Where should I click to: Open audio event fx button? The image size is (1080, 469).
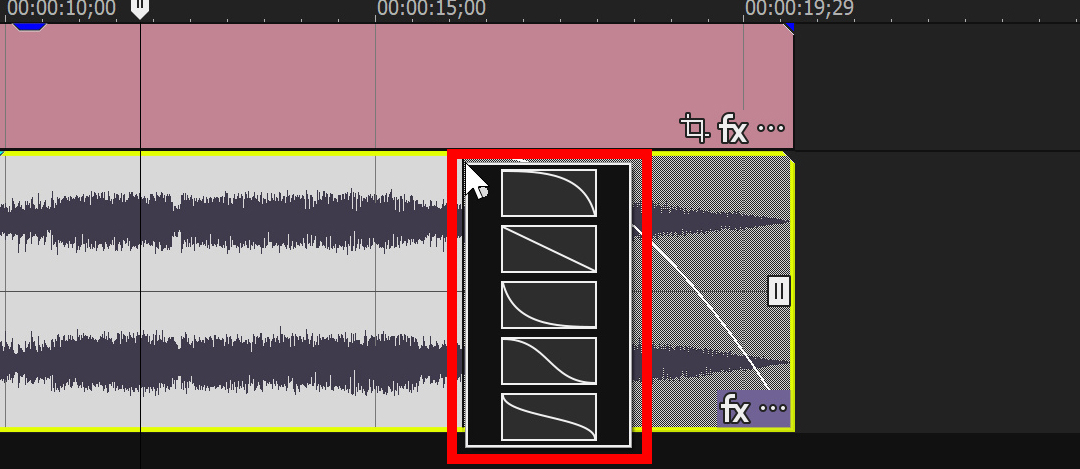(x=735, y=411)
